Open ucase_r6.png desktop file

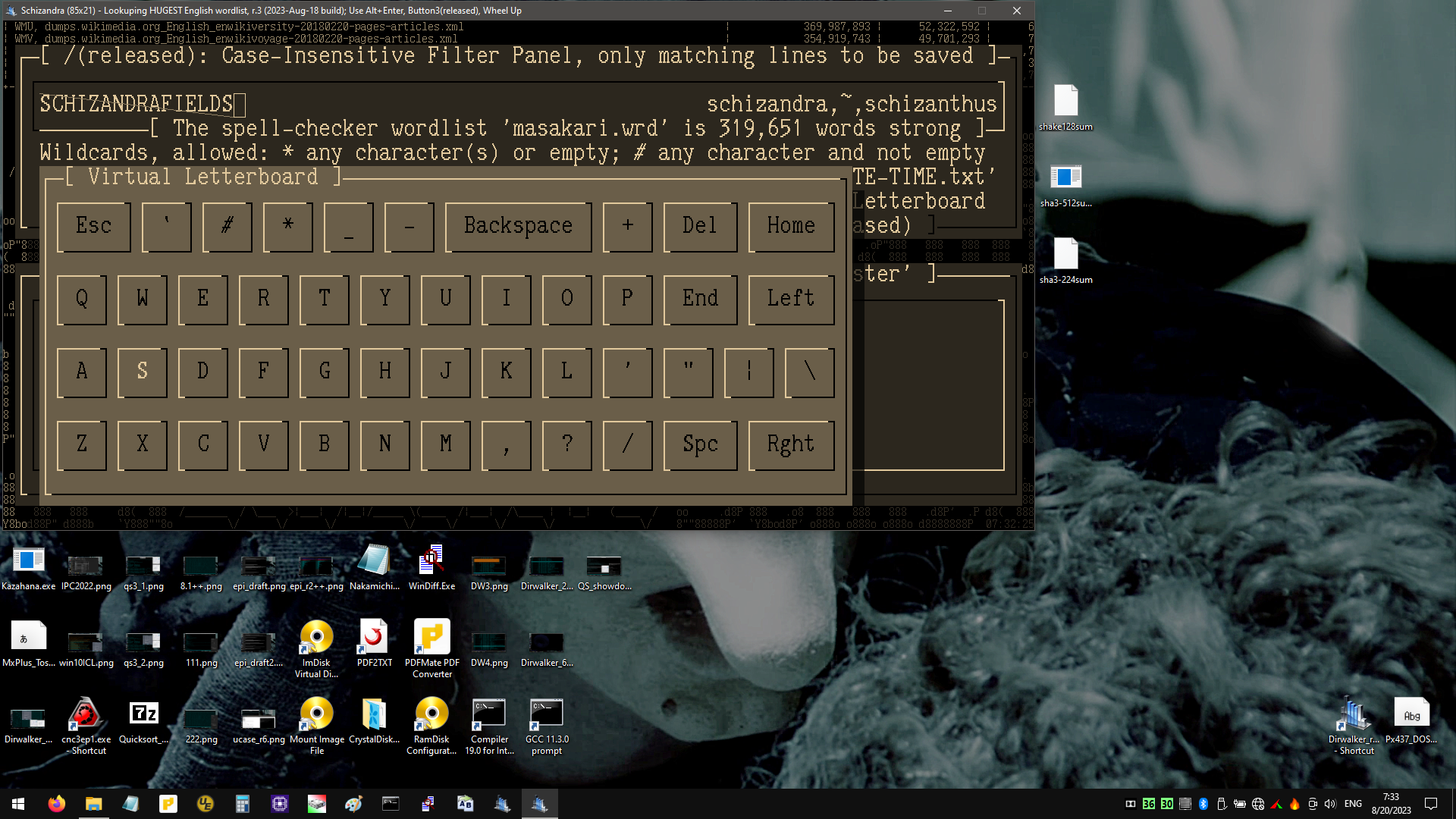(259, 726)
